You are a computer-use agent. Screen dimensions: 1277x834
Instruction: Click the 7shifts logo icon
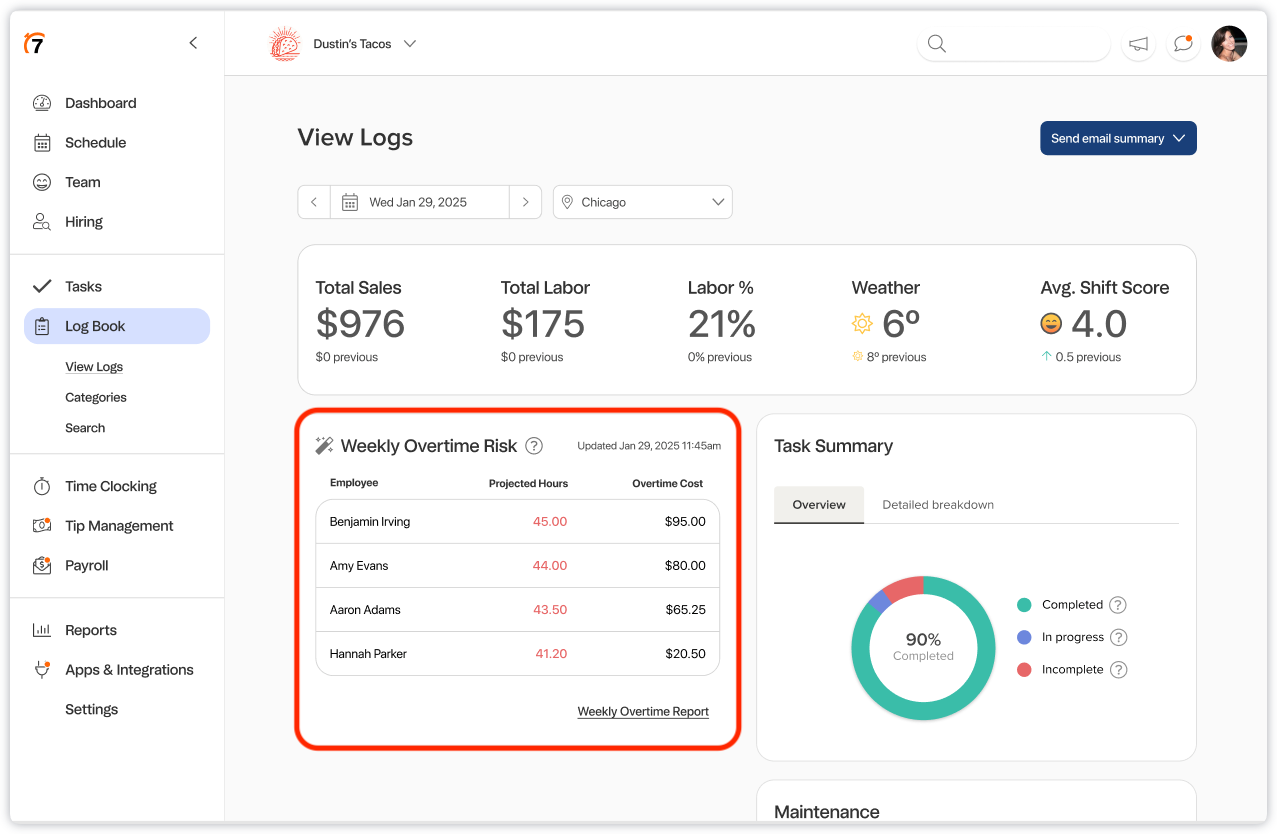pos(35,43)
